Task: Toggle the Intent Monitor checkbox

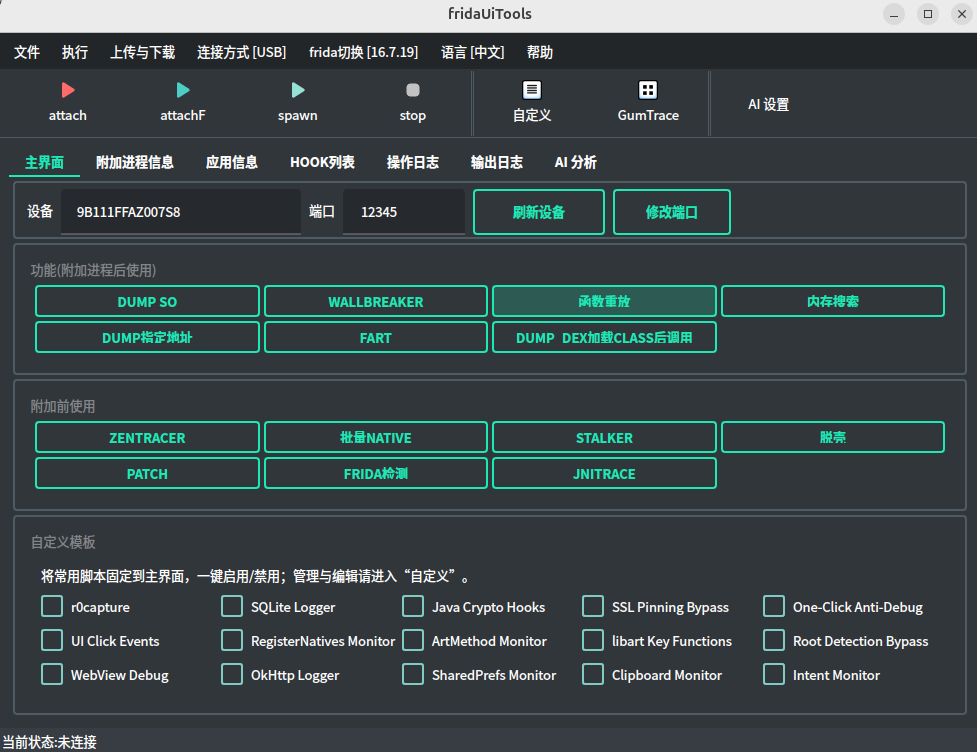Action: [773, 674]
